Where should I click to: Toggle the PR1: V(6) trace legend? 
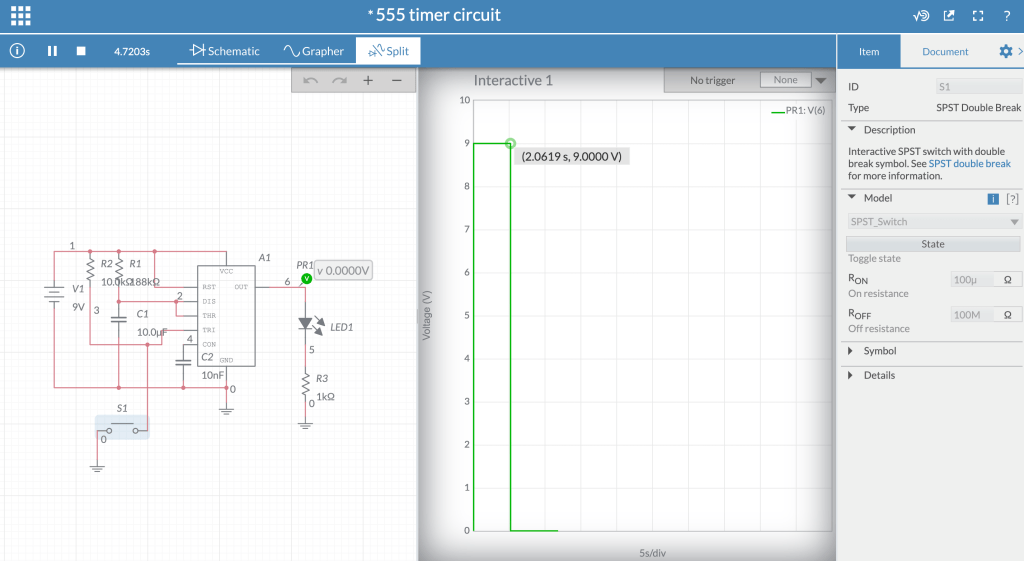798,111
